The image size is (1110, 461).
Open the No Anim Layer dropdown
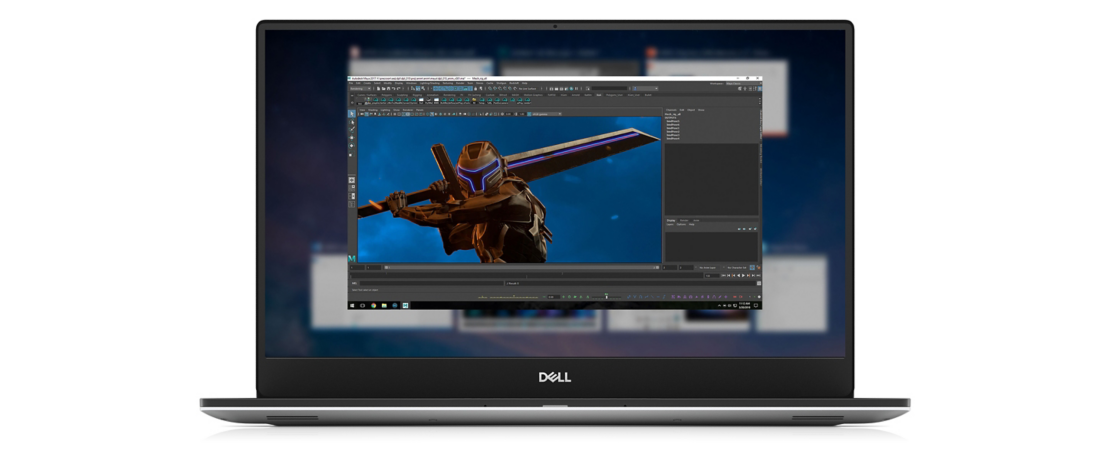[707, 268]
